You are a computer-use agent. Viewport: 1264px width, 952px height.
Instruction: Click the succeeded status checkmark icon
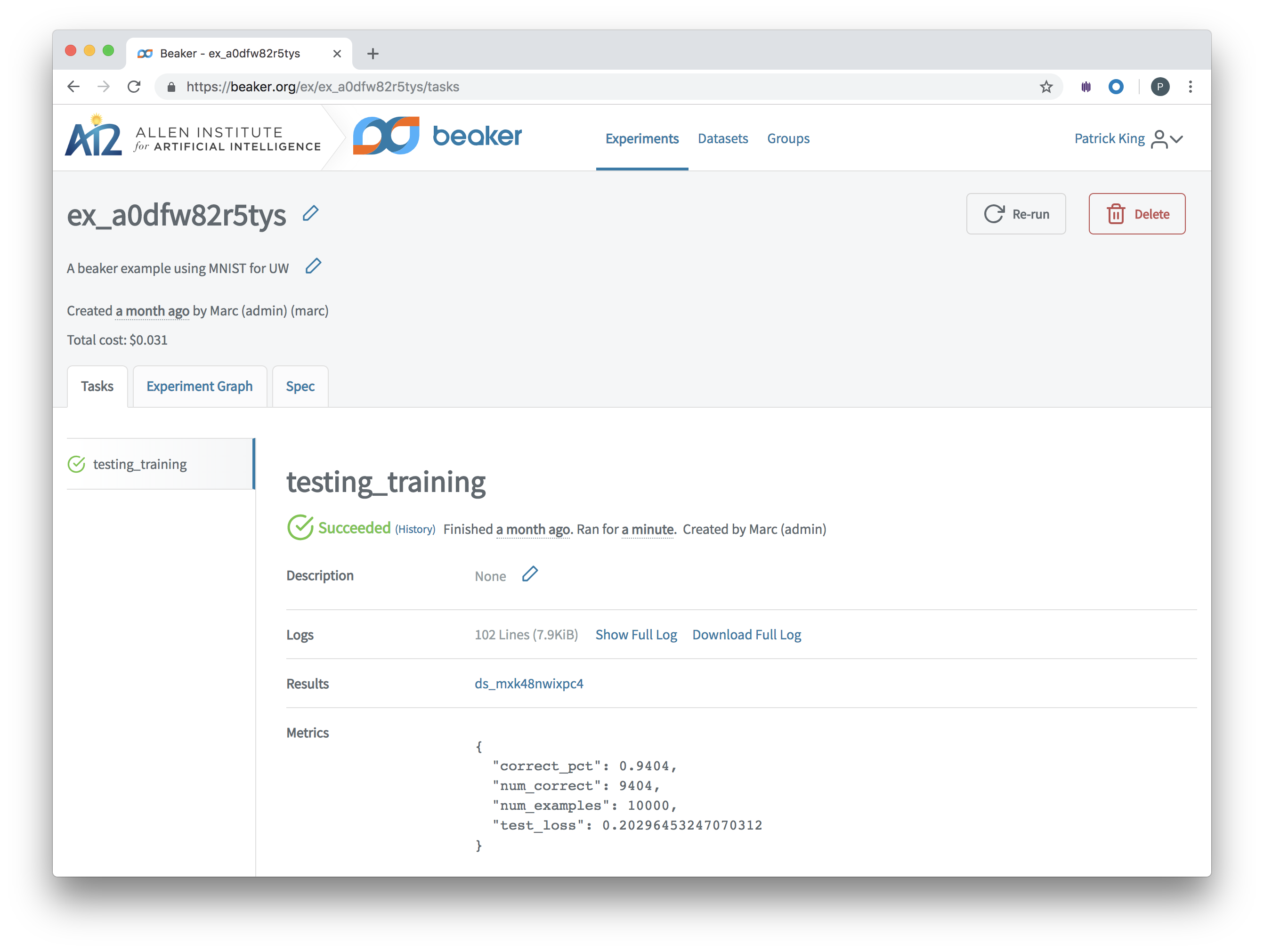tap(300, 528)
